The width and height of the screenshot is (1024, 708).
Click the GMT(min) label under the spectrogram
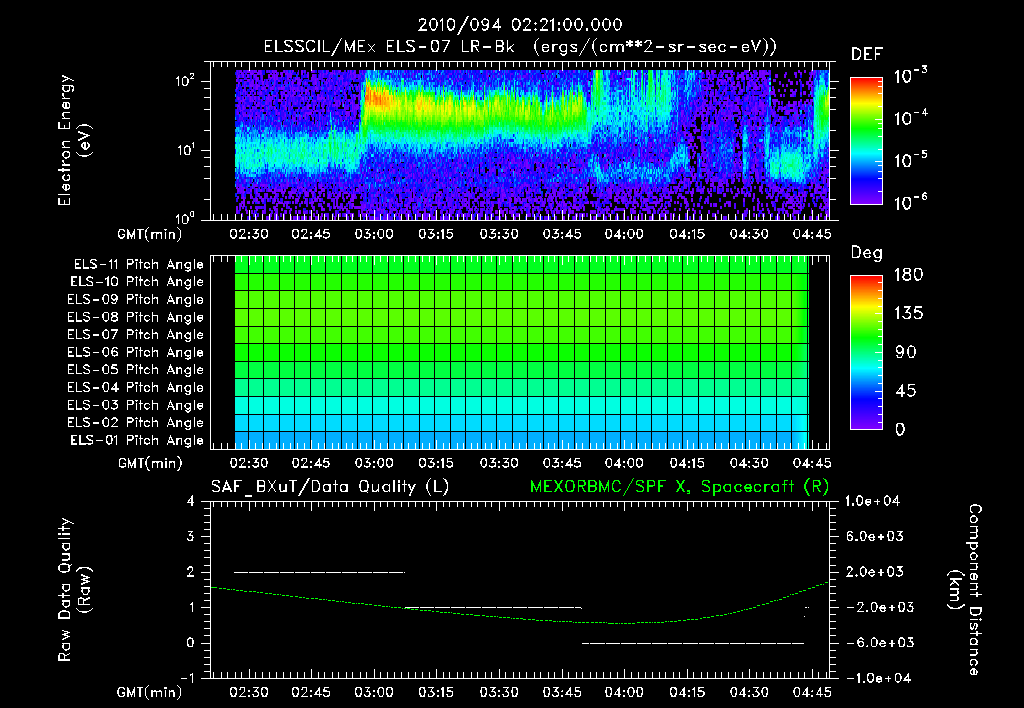point(150,234)
